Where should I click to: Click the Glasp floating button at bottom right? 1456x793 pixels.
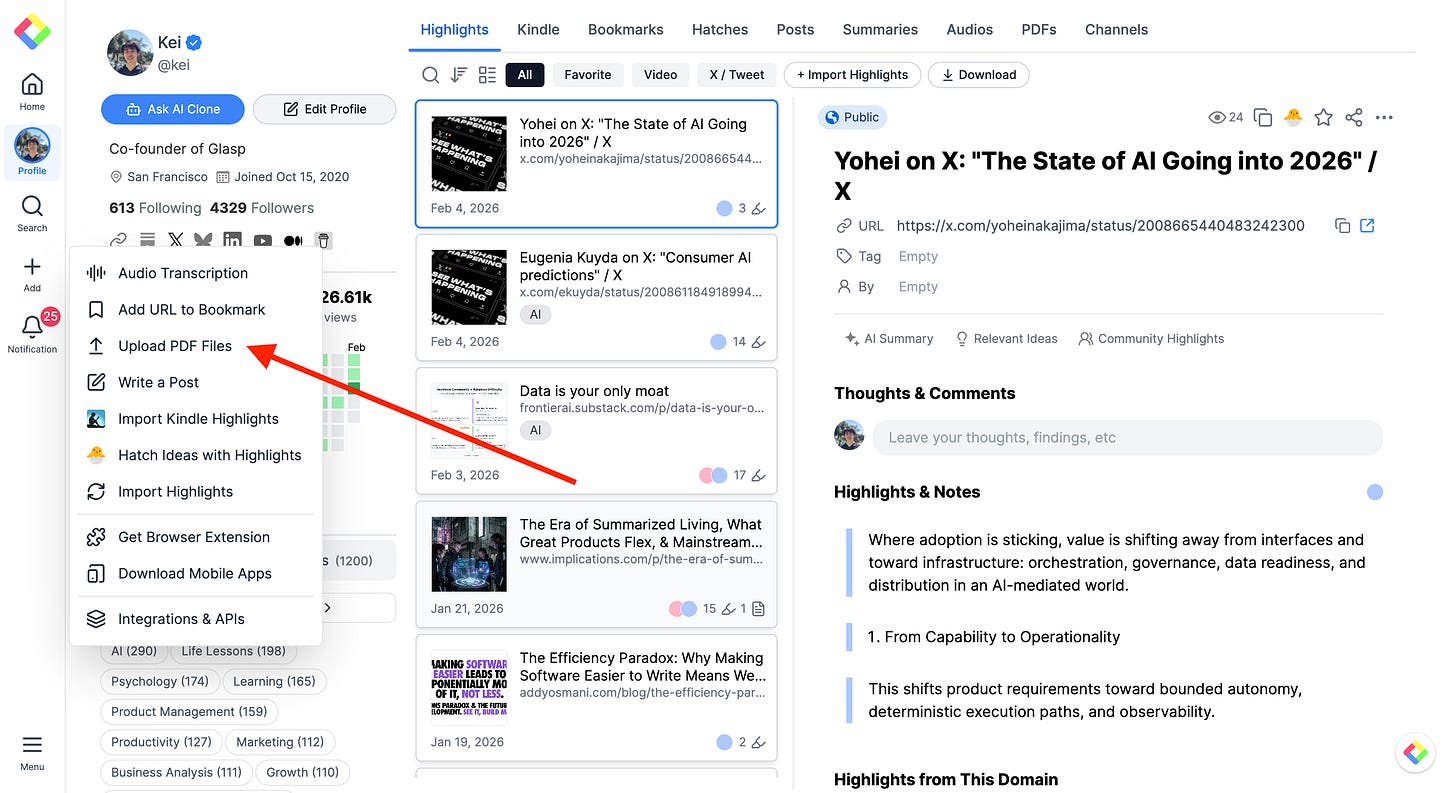[x=1415, y=753]
